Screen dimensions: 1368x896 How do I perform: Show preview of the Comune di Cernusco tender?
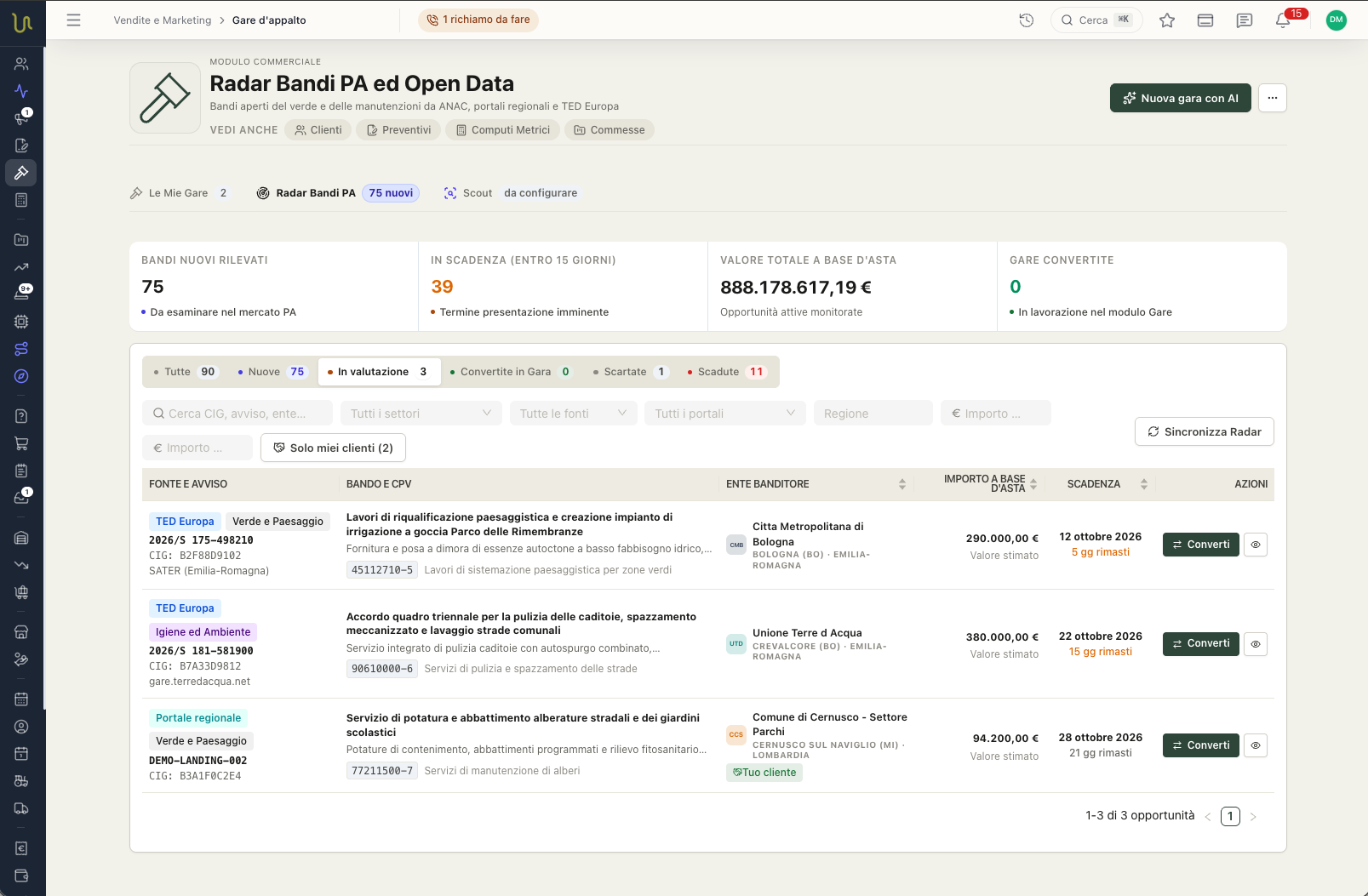point(1256,745)
